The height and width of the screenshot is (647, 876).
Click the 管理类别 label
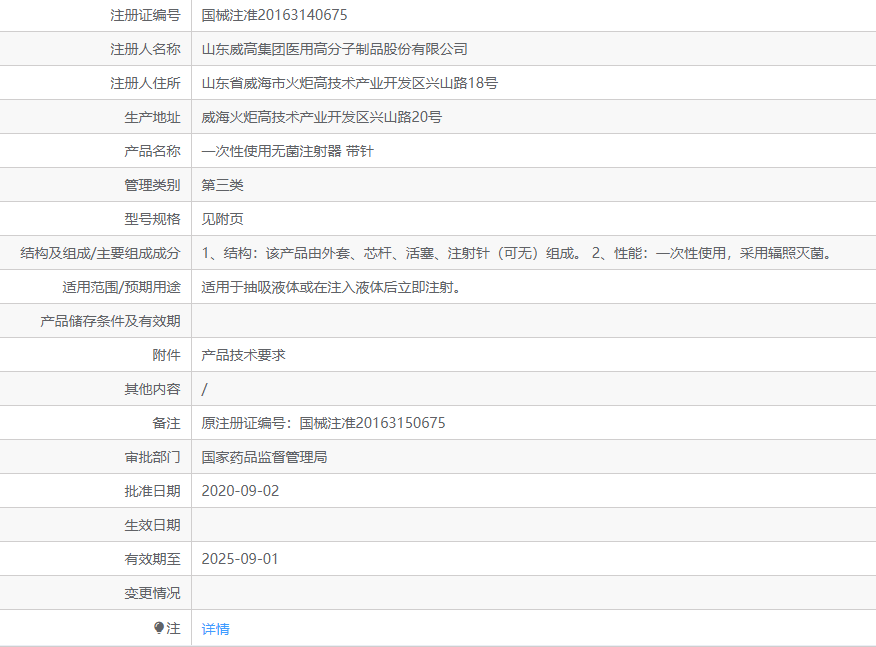tap(152, 185)
